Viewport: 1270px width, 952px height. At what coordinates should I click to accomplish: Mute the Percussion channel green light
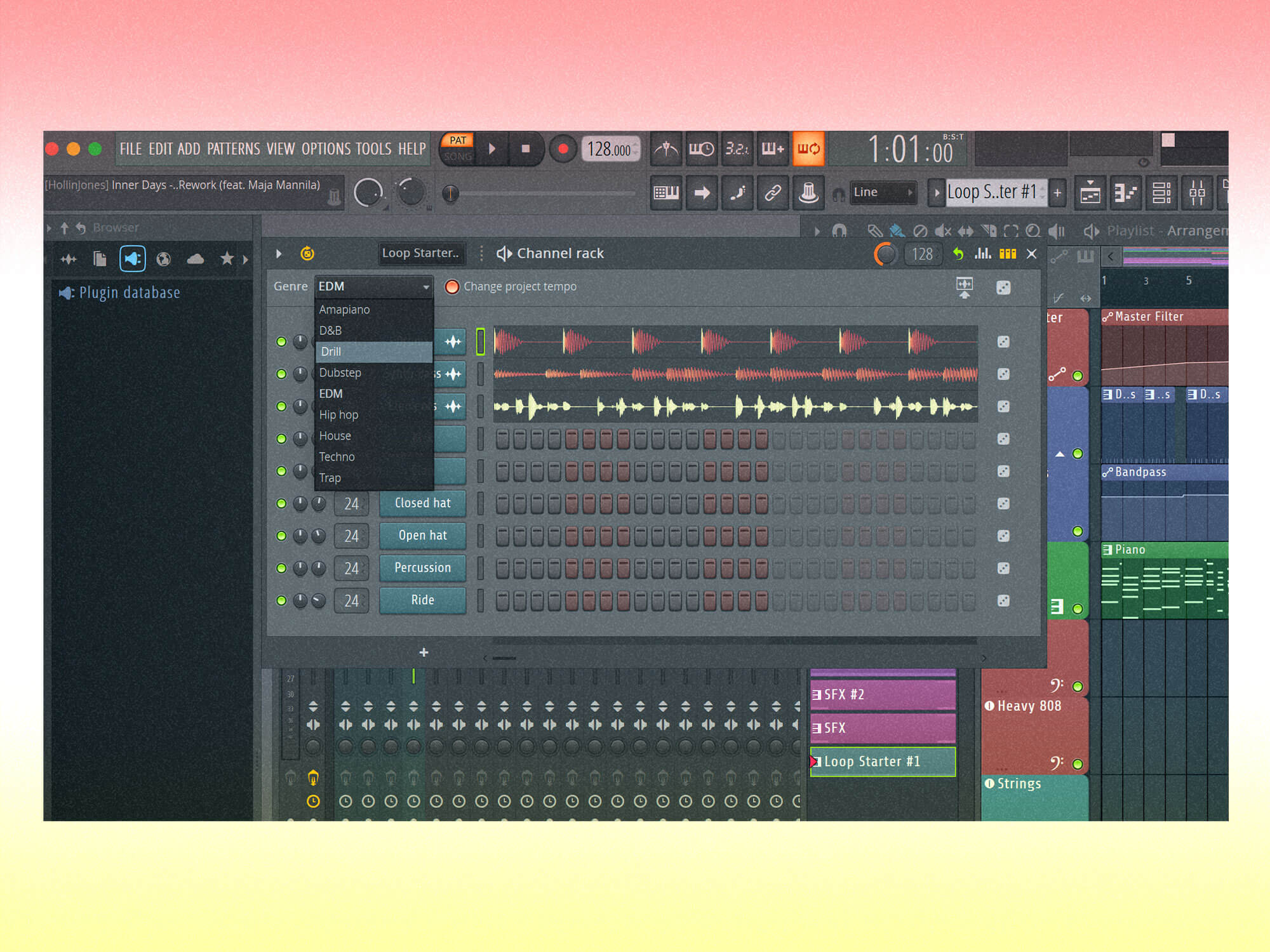[x=281, y=568]
